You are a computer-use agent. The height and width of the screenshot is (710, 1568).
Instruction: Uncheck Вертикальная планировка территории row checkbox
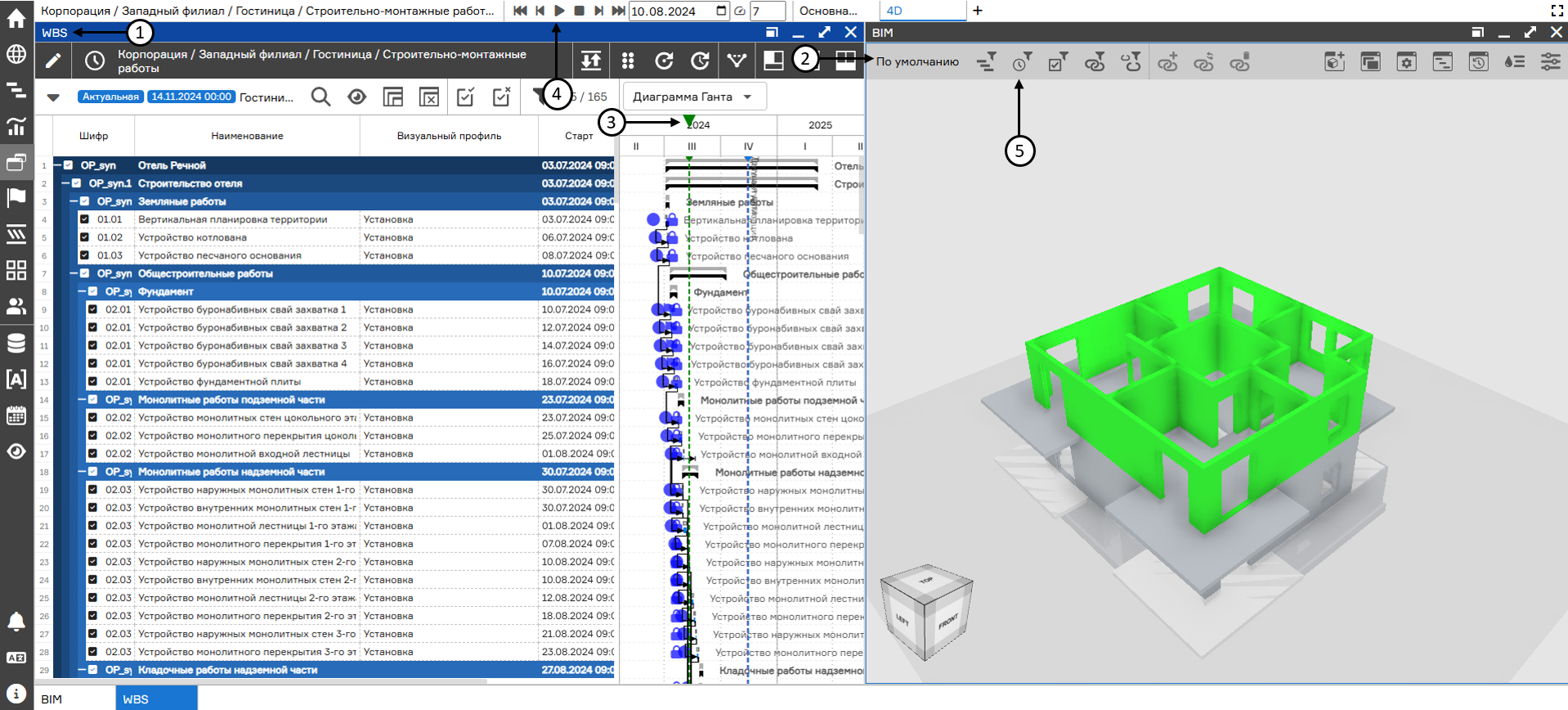84,219
